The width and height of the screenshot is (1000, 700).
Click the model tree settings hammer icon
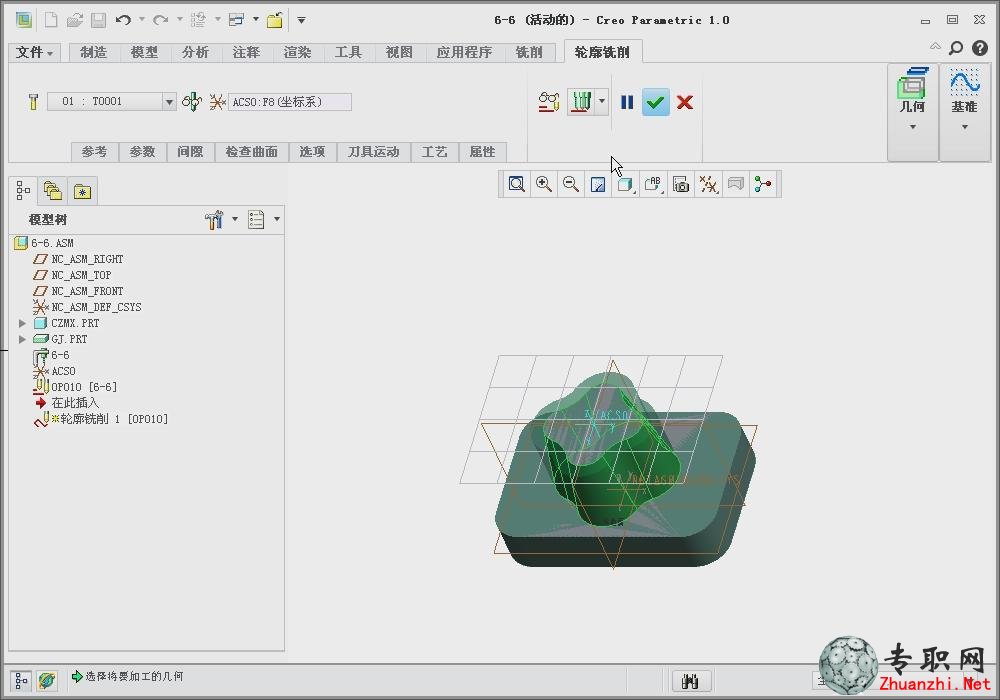coord(215,219)
